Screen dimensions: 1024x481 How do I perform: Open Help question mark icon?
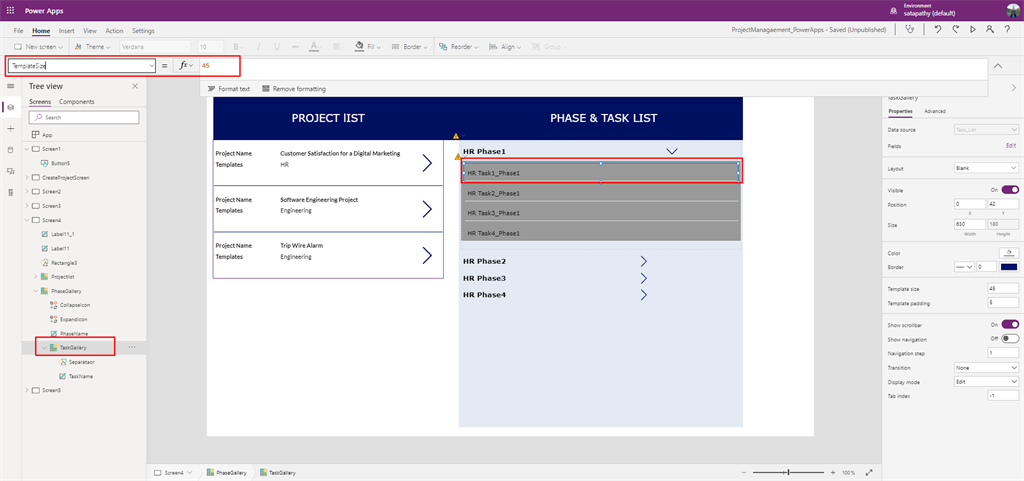1008,30
